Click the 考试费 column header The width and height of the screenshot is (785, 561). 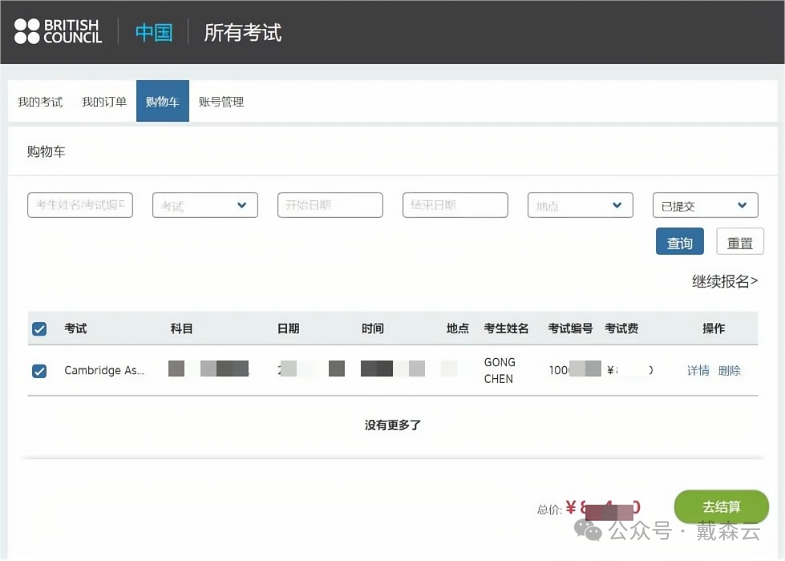pos(621,328)
